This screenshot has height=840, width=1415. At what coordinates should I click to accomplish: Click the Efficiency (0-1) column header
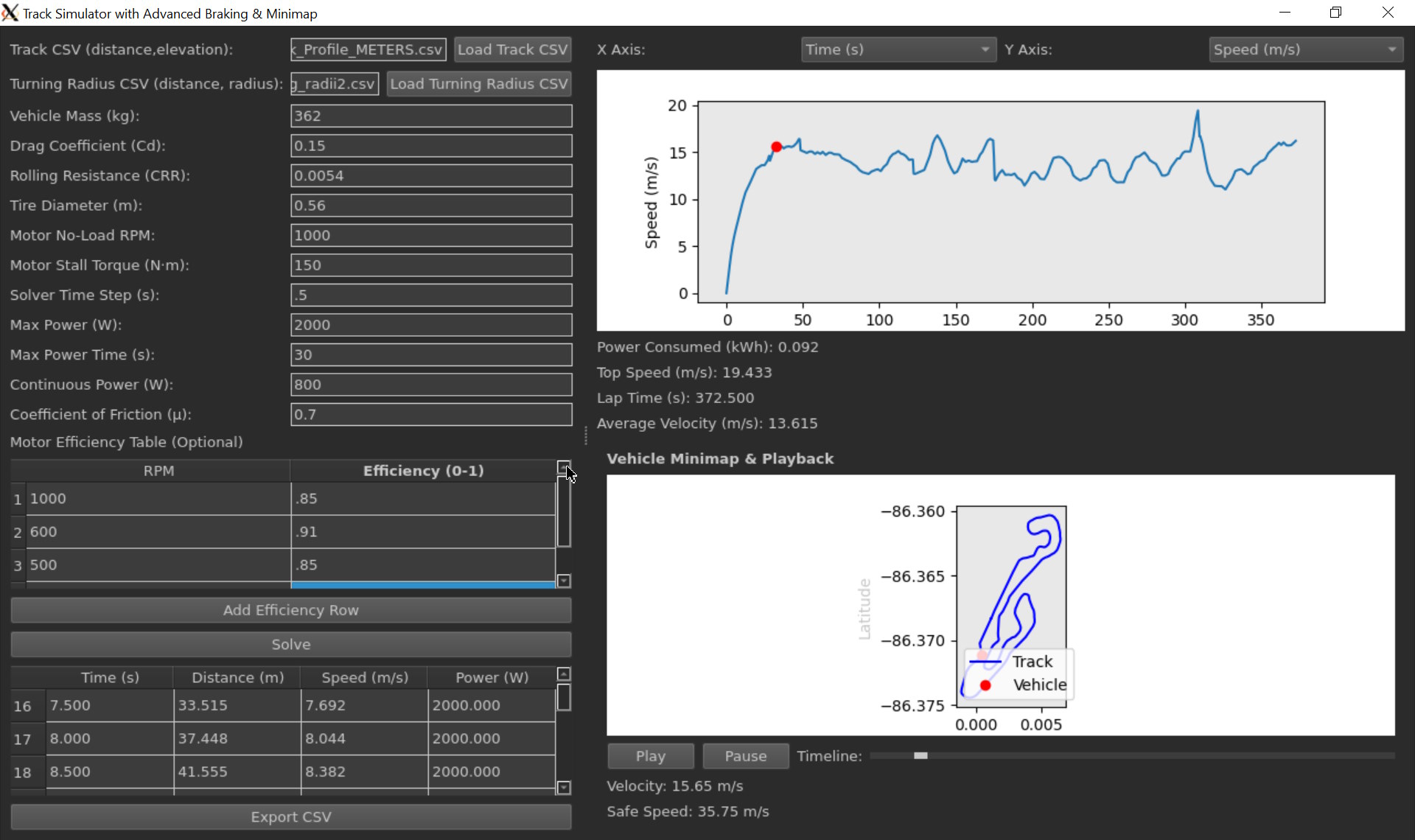(423, 471)
